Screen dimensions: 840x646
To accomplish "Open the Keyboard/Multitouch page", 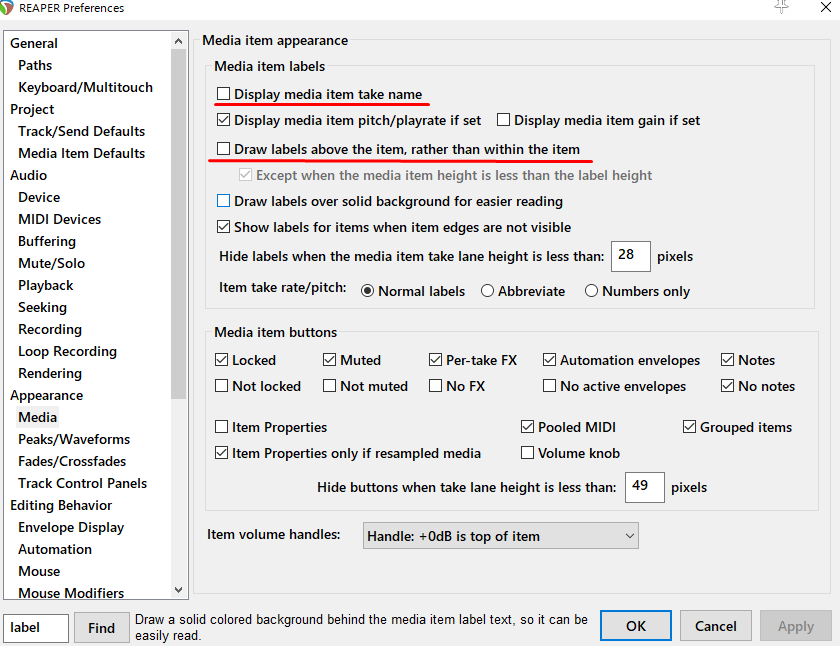I will [85, 87].
